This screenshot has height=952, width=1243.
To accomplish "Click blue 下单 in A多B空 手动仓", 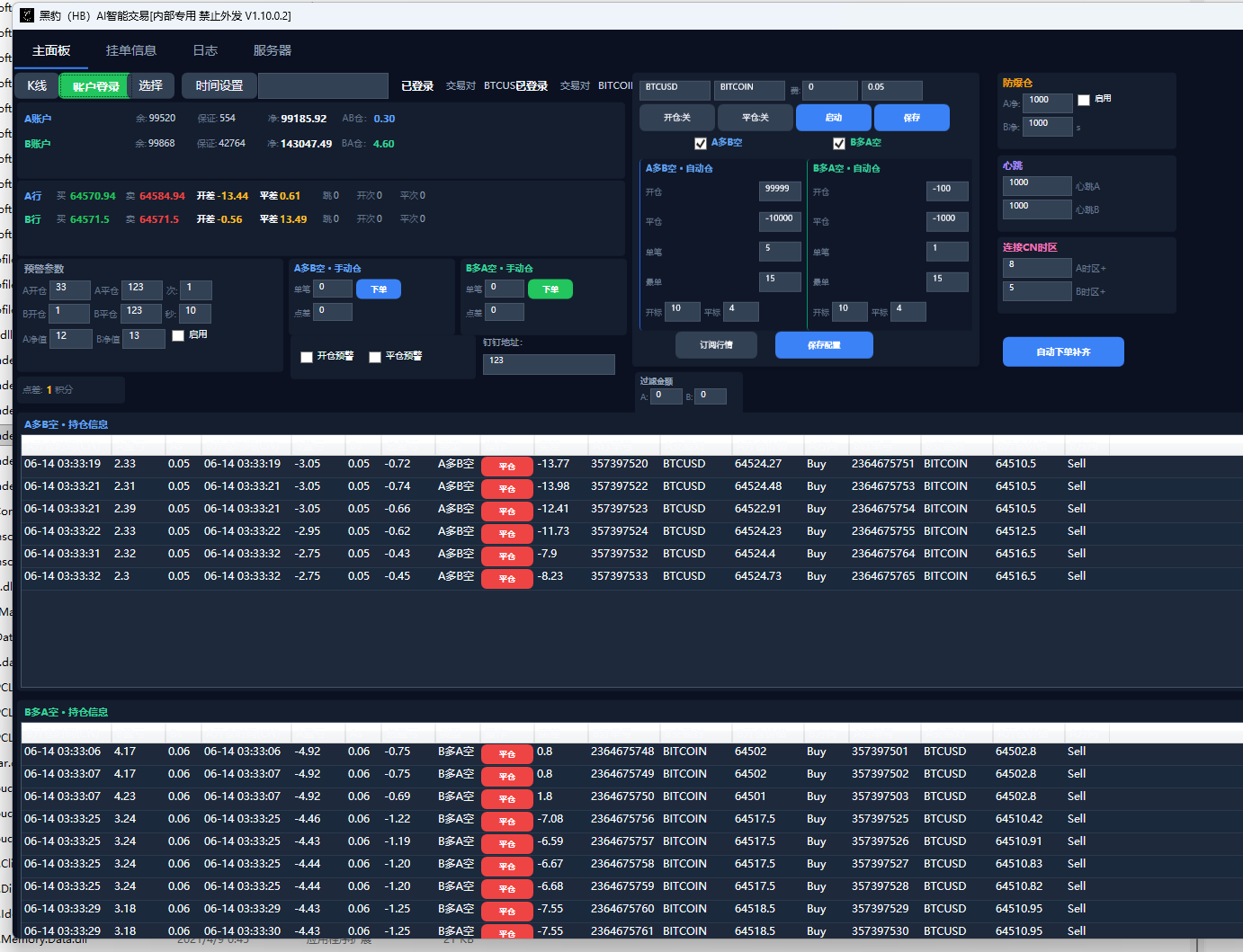I will pyautogui.click(x=379, y=289).
